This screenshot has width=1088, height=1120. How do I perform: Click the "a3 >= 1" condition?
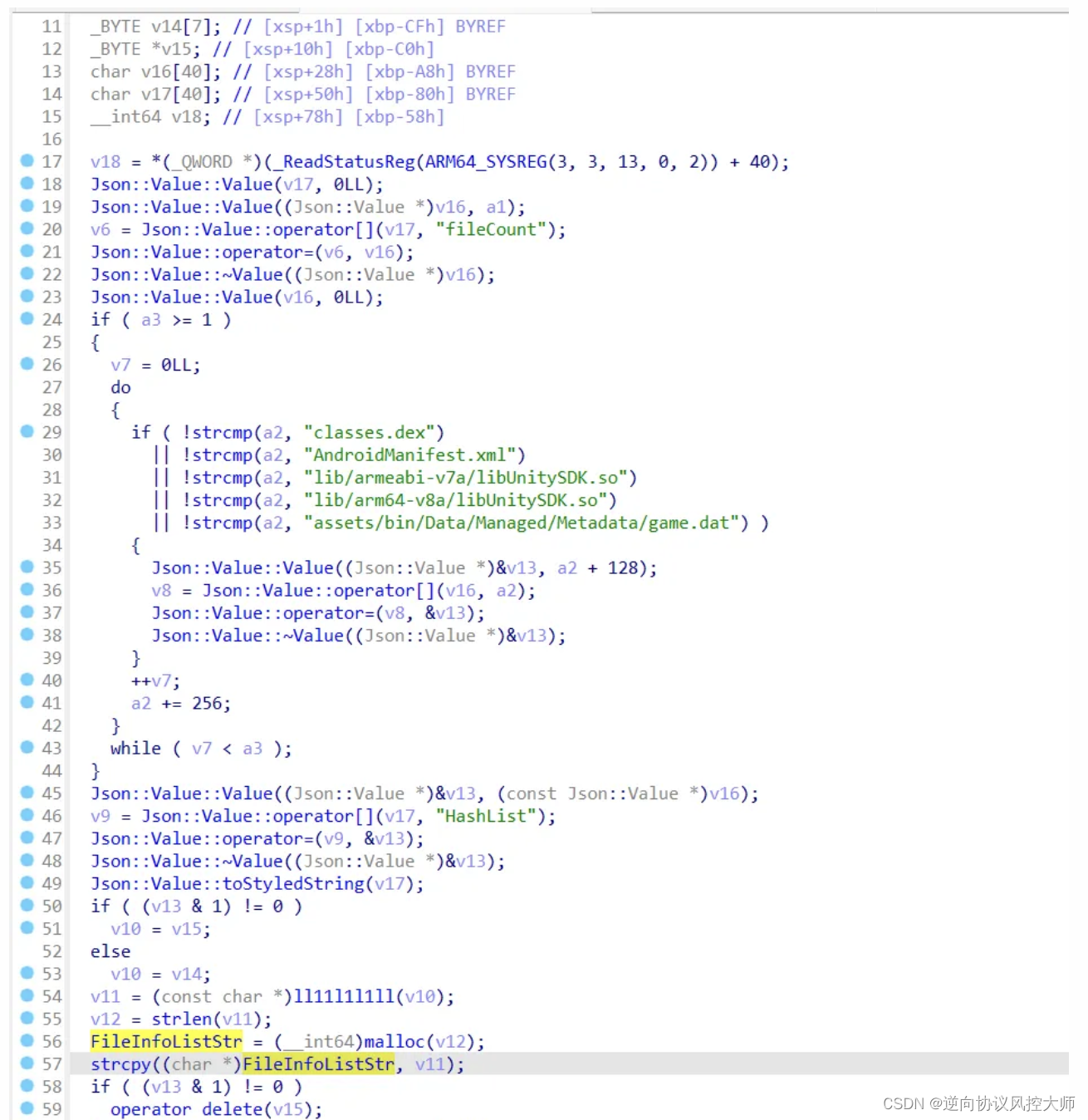[176, 319]
